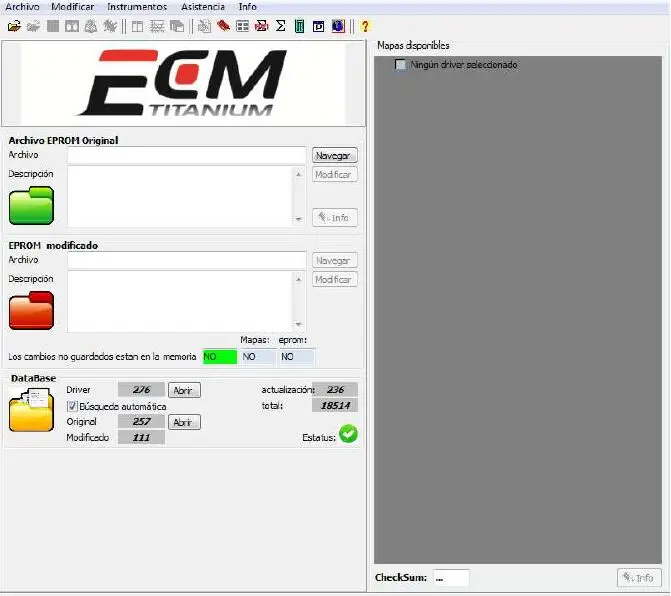Click the blue D window toolbar icon
Viewport: 671px width, 596px height.
(x=318, y=27)
